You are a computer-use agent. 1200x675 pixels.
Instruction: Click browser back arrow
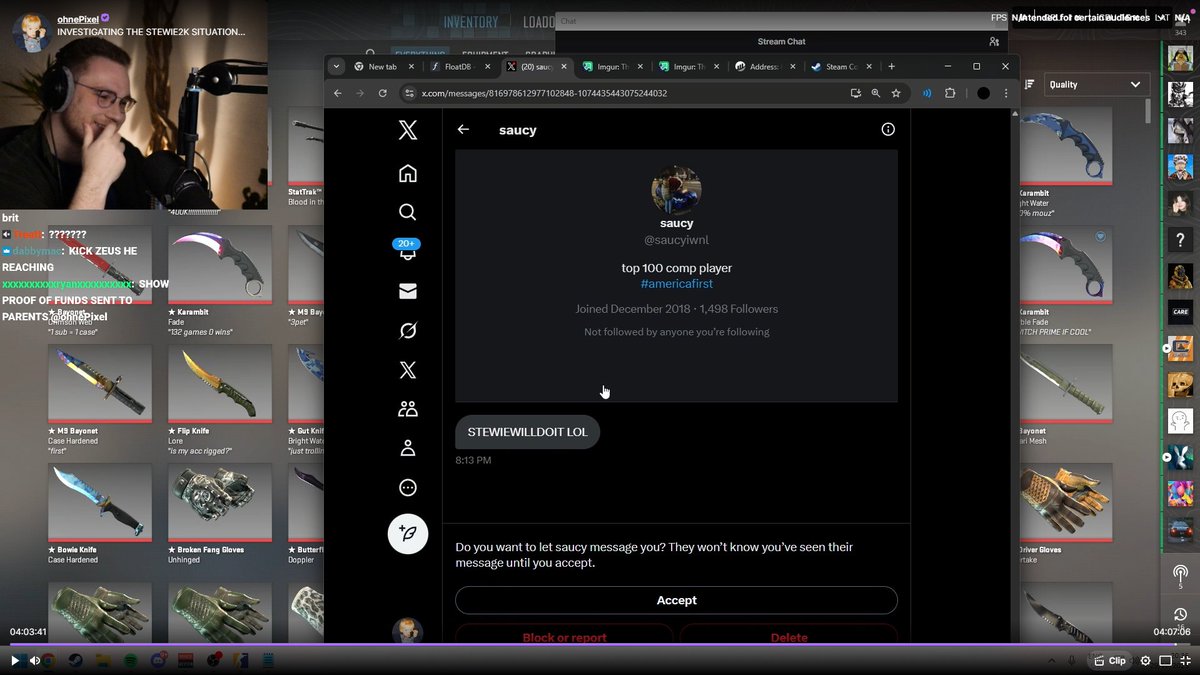(337, 93)
